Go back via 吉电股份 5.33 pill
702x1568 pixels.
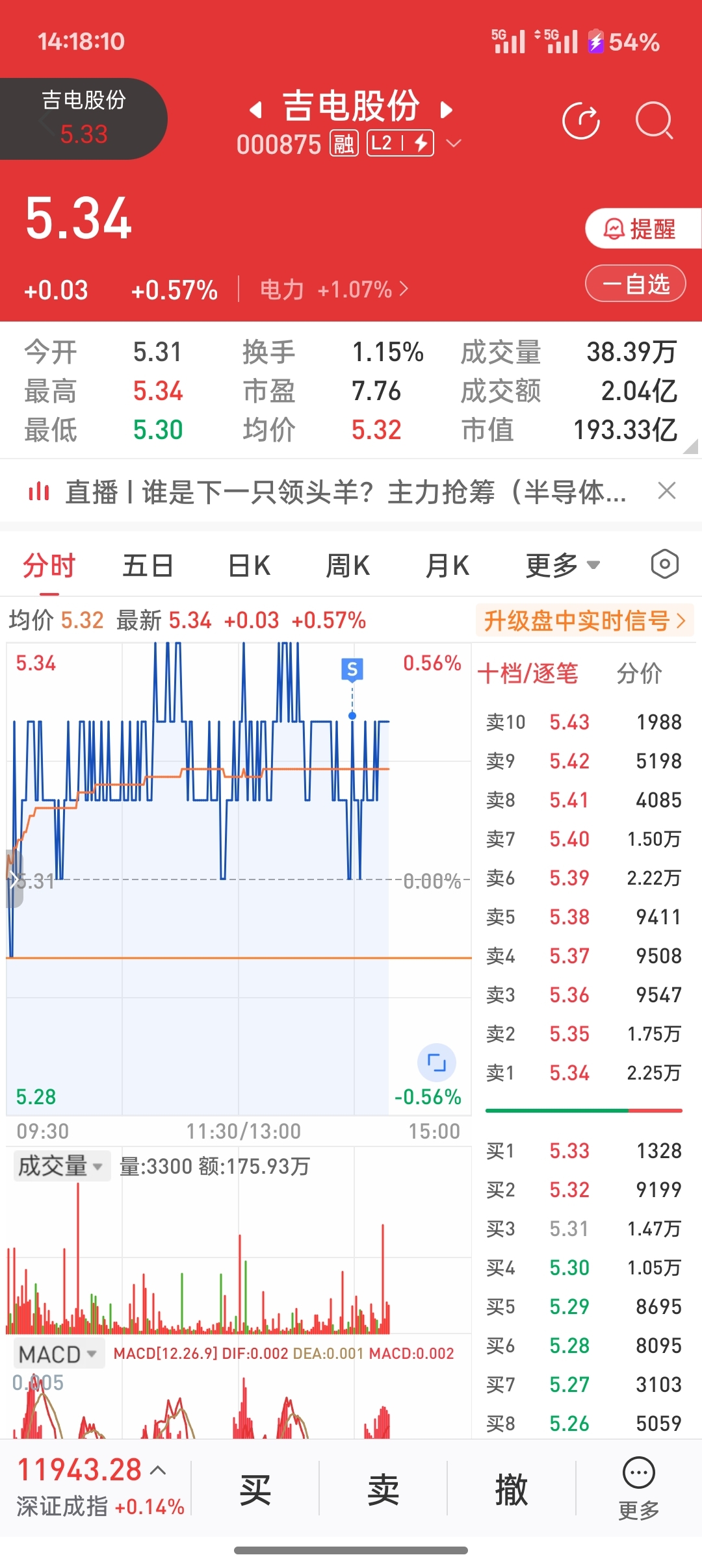click(83, 119)
